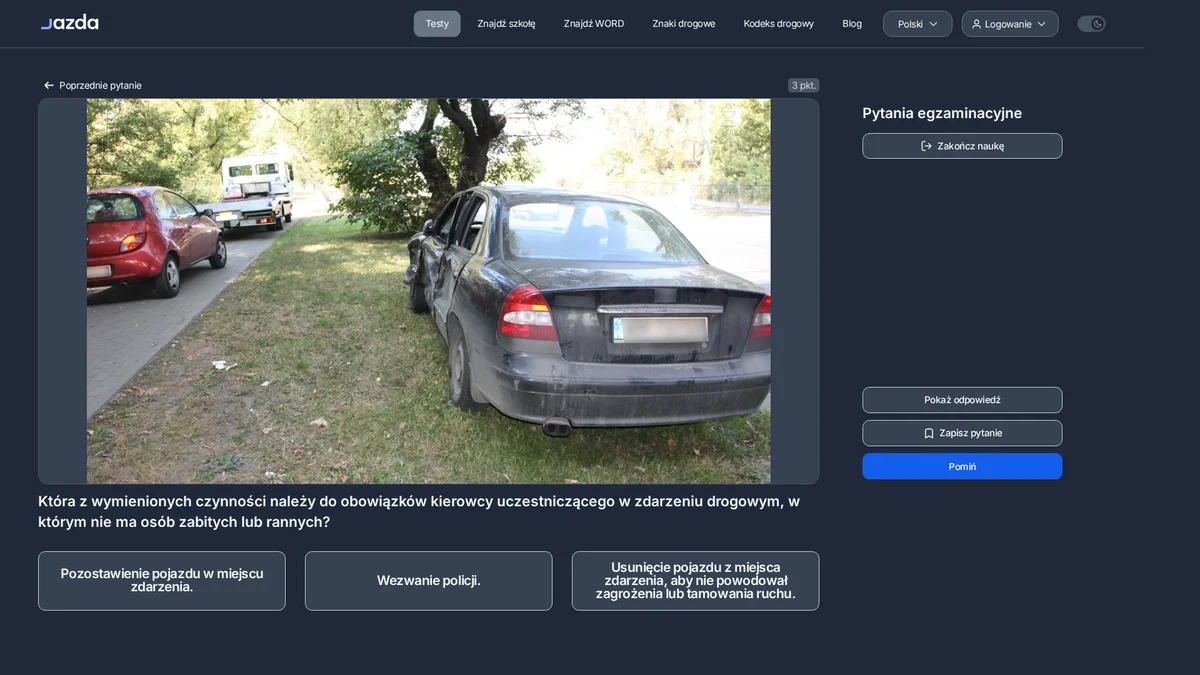
Task: Select answer Wezwanie policji
Action: (x=428, y=581)
